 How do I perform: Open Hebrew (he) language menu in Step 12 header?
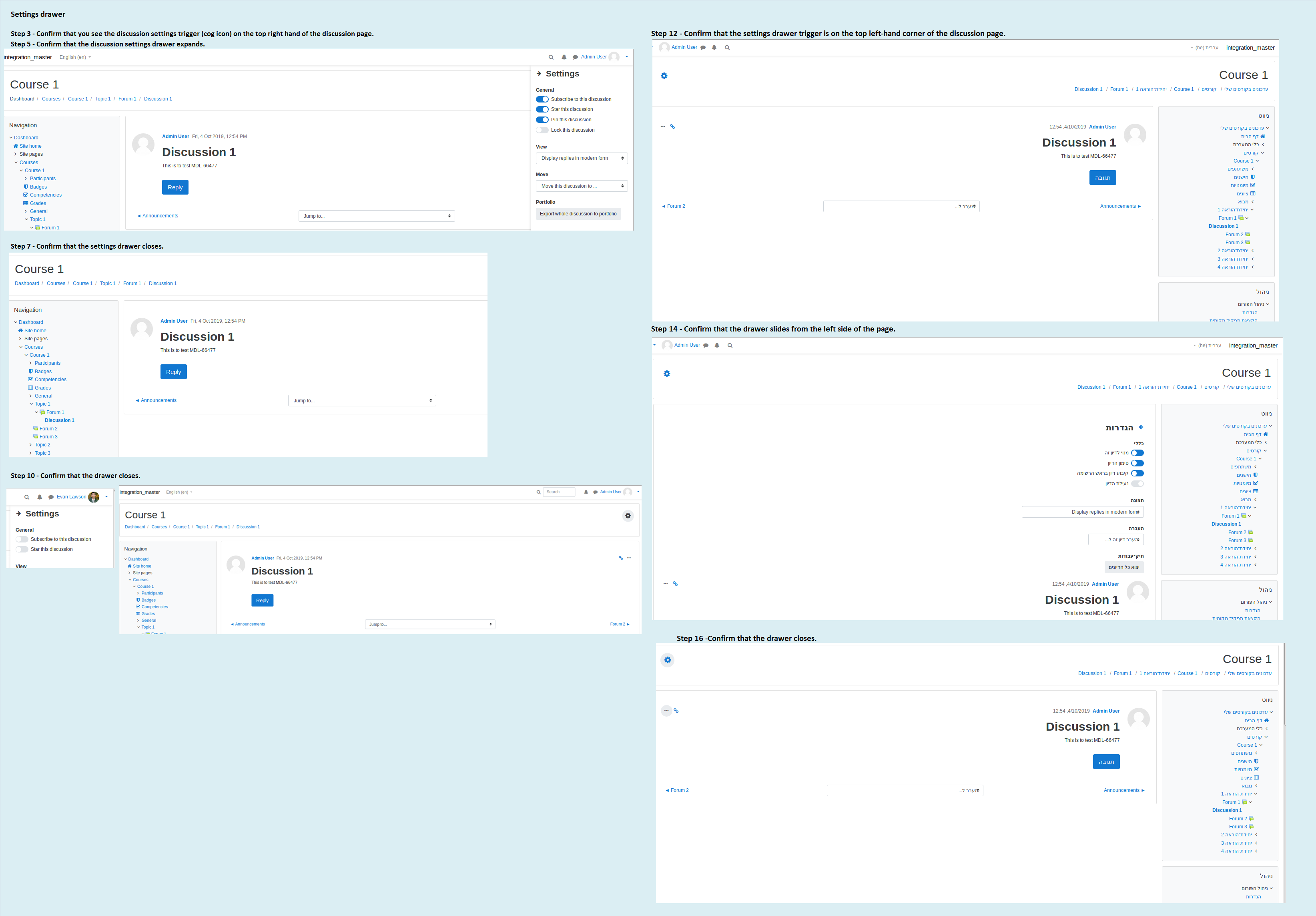tap(1204, 48)
